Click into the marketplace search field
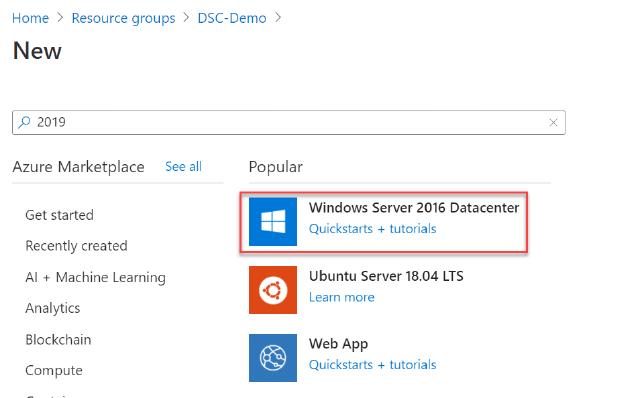The image size is (640, 398). (289, 122)
